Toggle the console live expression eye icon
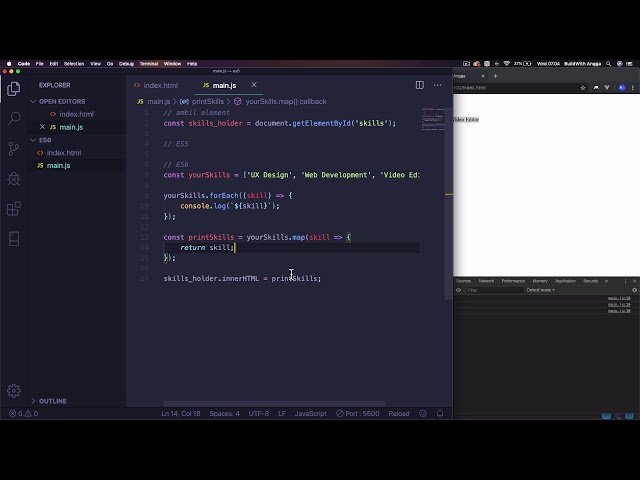The image size is (640, 480). (x=458, y=290)
